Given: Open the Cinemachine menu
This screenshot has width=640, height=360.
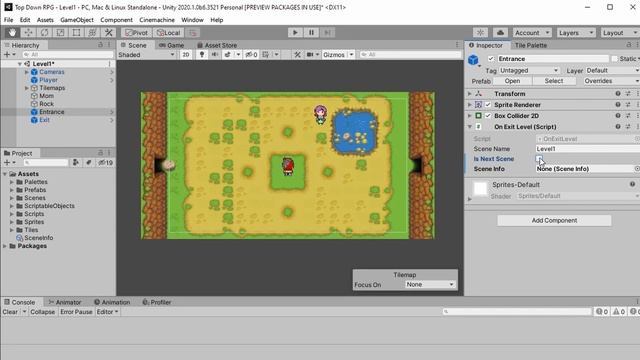Looking at the screenshot, I should [x=157, y=20].
